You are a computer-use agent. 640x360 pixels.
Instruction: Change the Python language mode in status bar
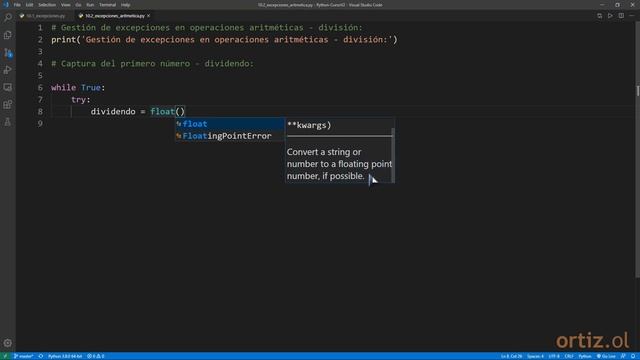click(584, 356)
